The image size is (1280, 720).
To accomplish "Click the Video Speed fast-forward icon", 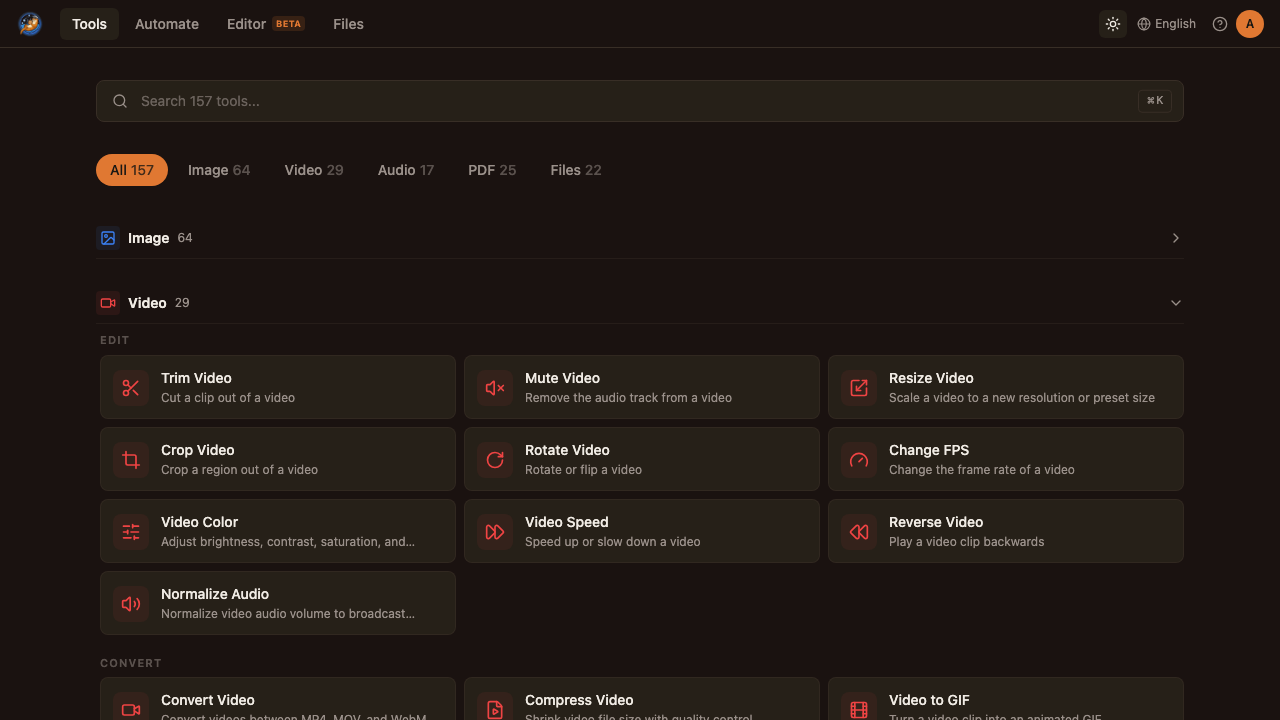I will [495, 531].
